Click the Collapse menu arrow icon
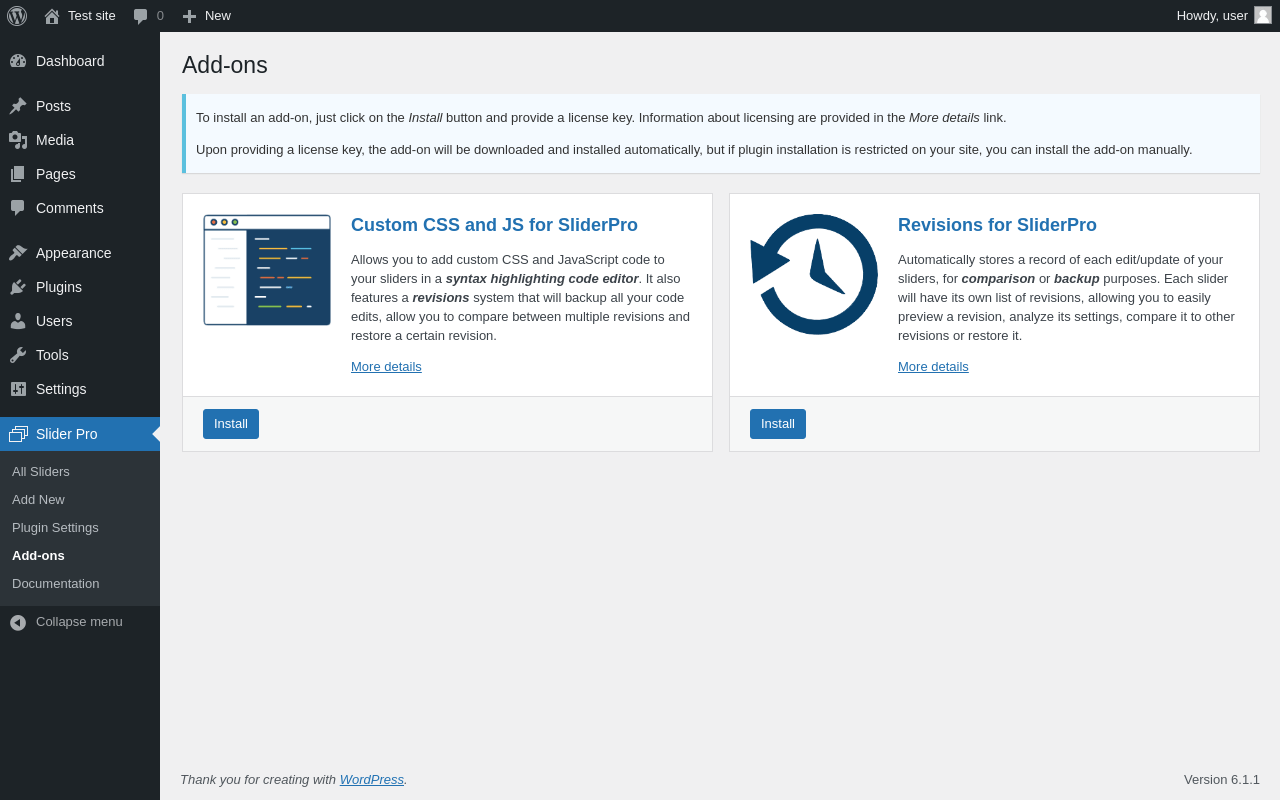1280x800 pixels. pos(18,622)
